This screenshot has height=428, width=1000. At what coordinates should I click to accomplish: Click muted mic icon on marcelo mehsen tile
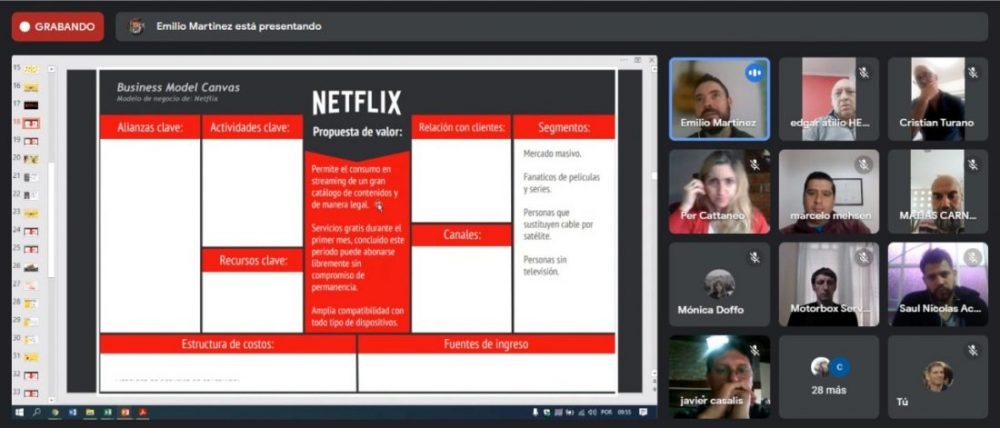pos(864,165)
